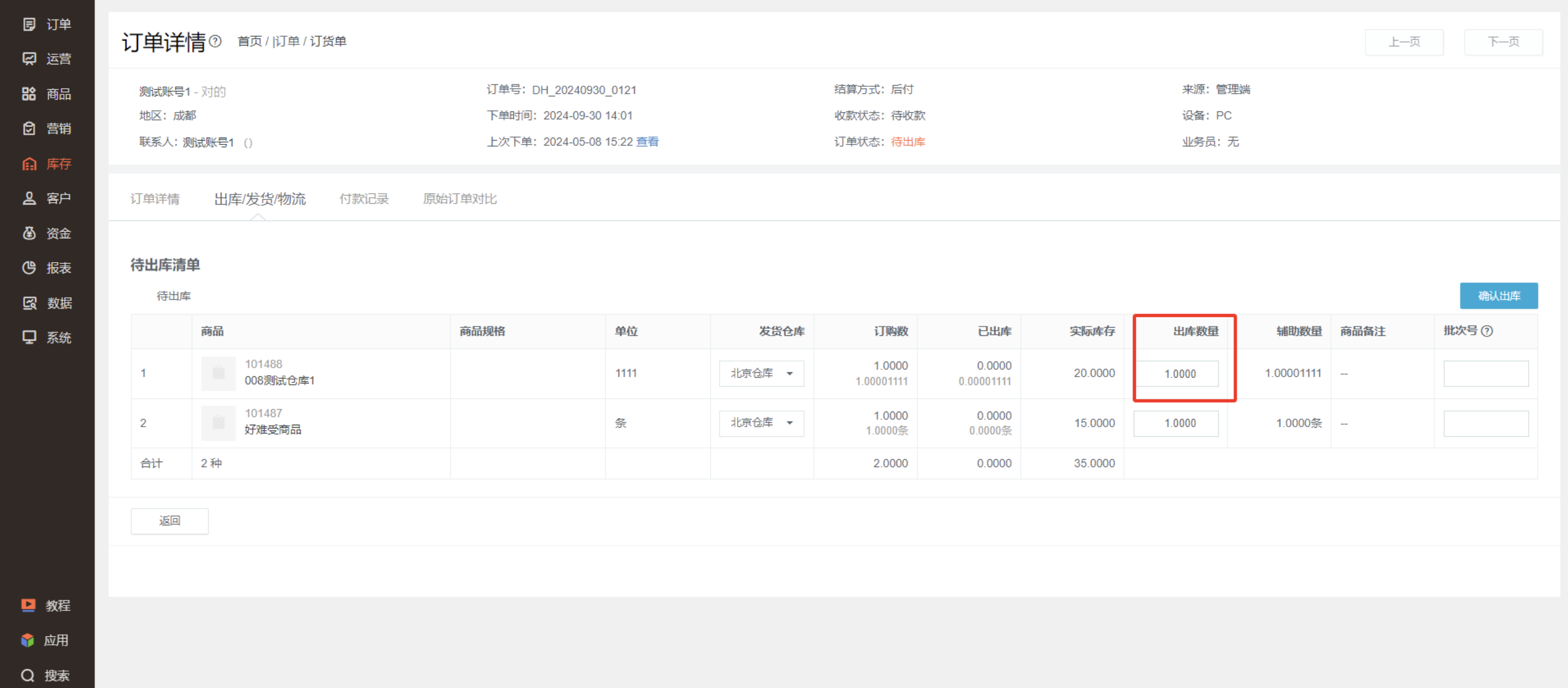Switch to the 订单详情 tab
The width and height of the screenshot is (1568, 688).
point(154,199)
